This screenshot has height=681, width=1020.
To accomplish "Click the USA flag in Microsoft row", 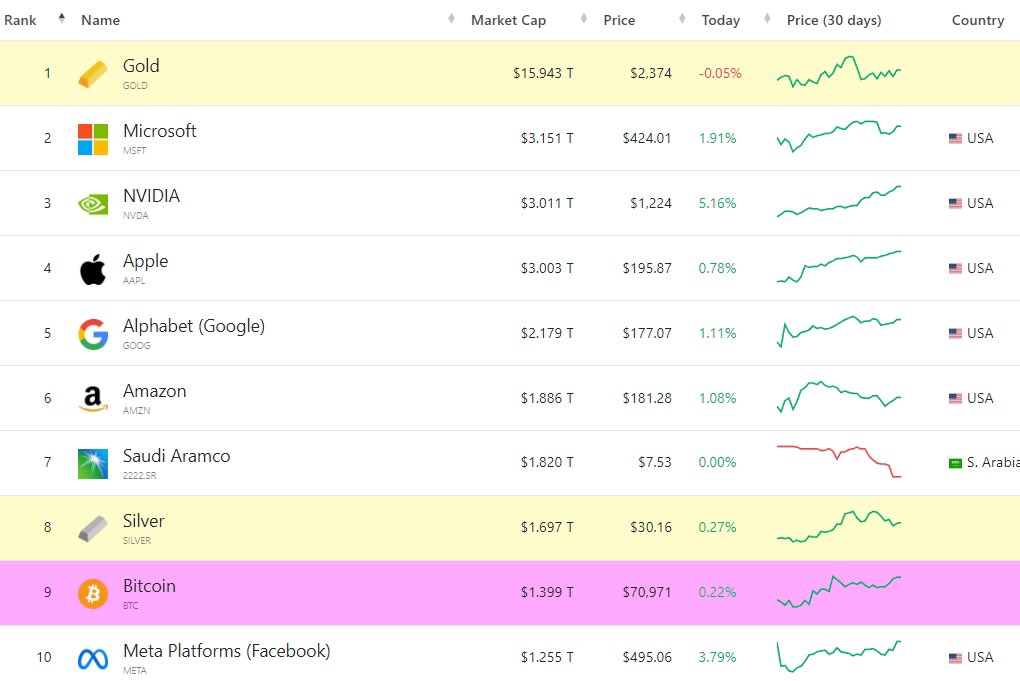I will tap(955, 138).
